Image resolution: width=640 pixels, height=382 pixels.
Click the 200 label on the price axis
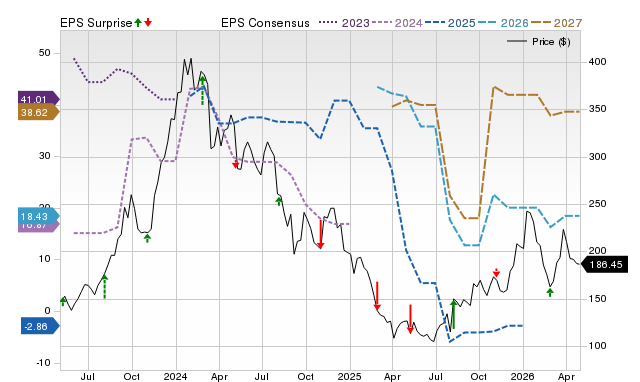597,251
